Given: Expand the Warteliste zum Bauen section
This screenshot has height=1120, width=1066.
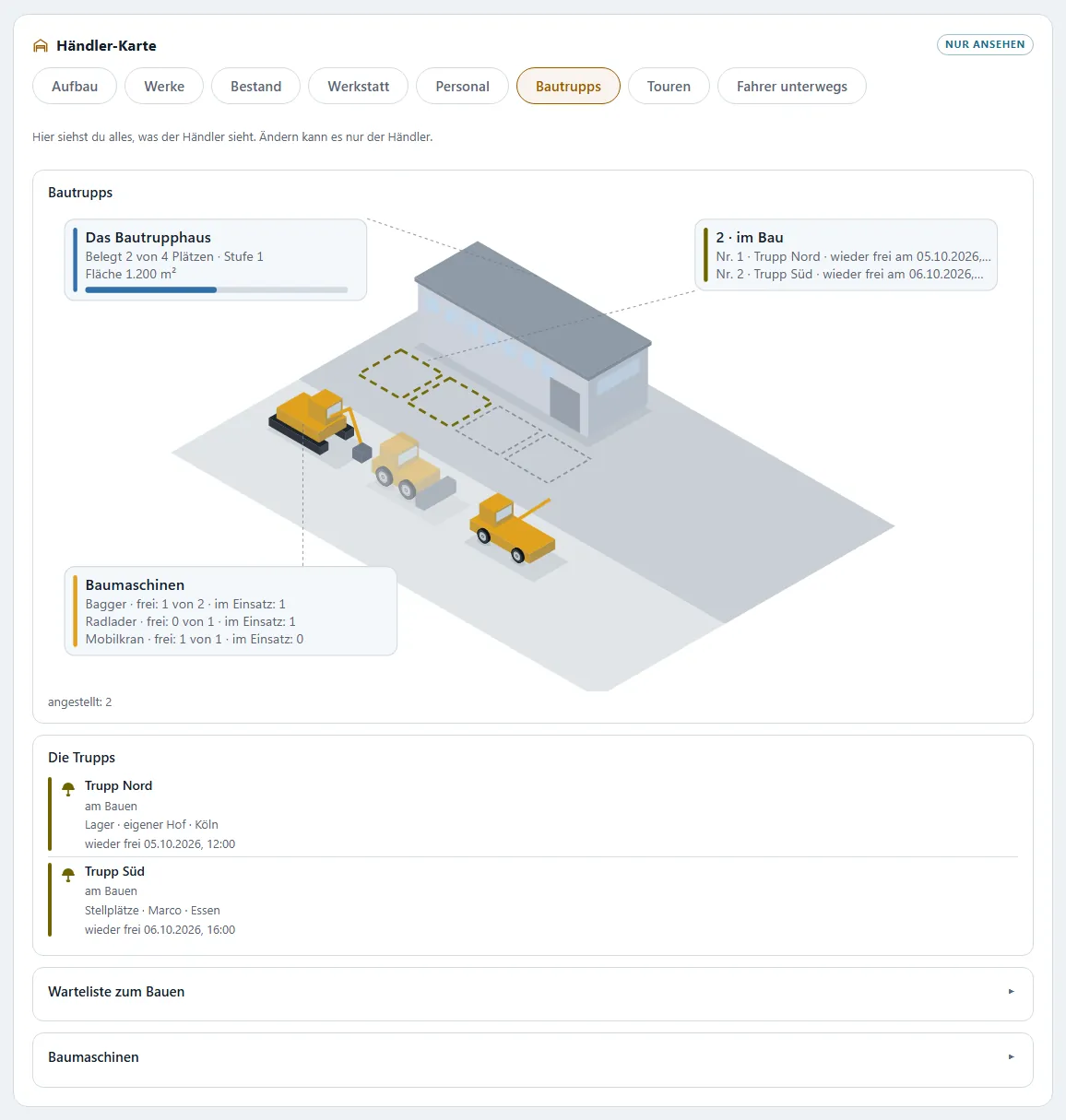Looking at the screenshot, I should (x=533, y=993).
